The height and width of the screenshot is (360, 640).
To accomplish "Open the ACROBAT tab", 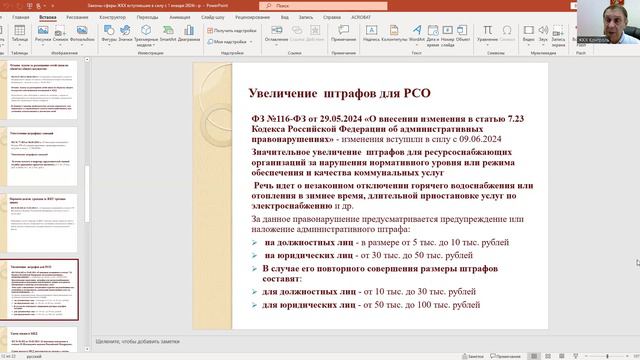I will (361, 17).
